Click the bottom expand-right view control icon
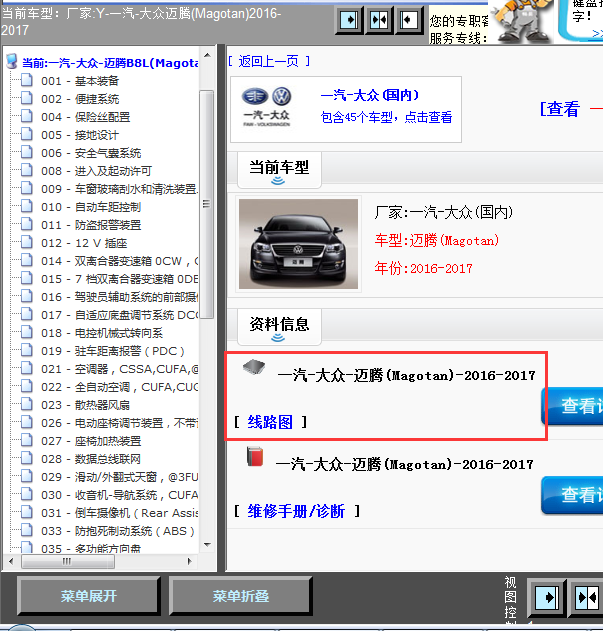This screenshot has height=631, width=603. coord(547,597)
